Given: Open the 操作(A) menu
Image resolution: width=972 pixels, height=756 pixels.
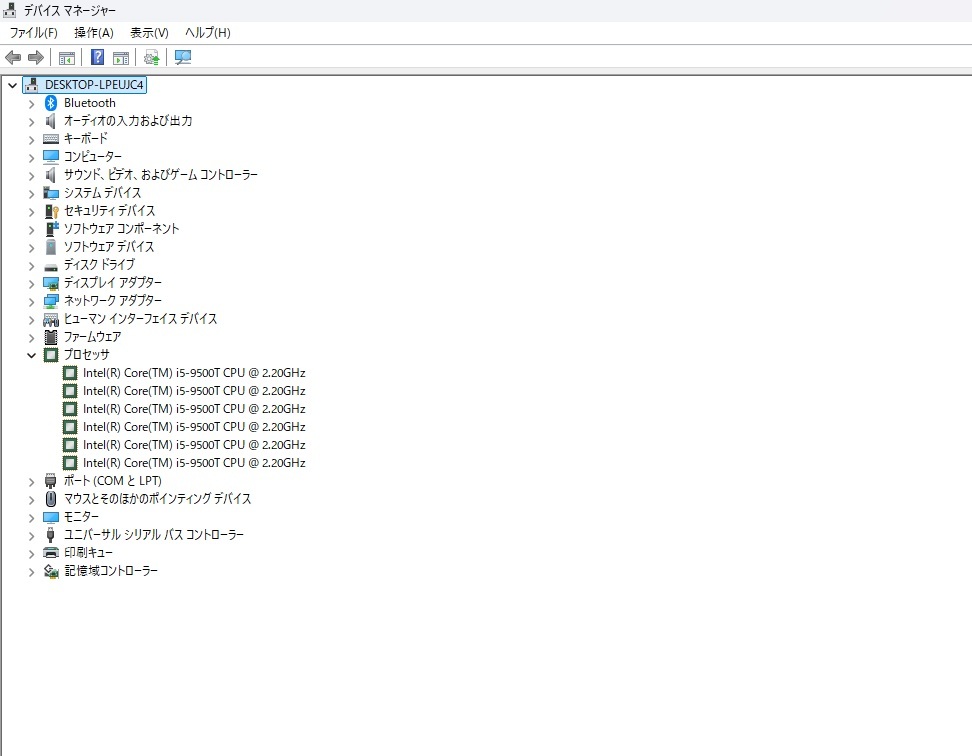Looking at the screenshot, I should point(94,33).
